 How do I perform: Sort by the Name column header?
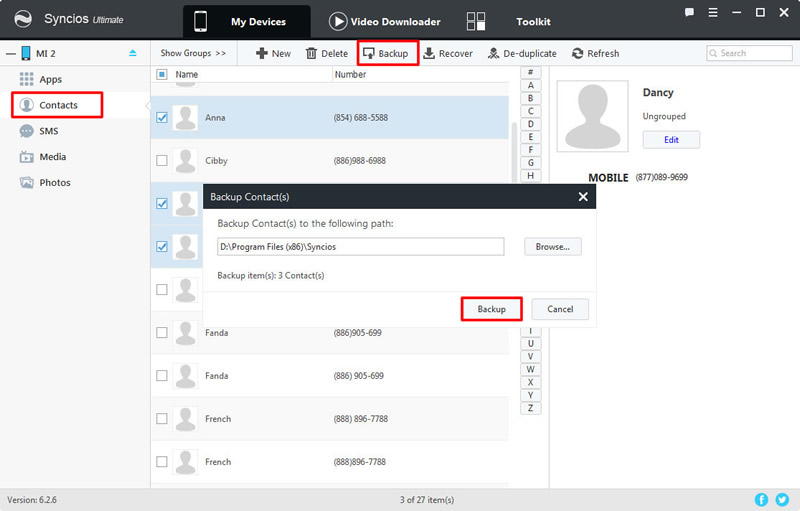pyautogui.click(x=187, y=74)
